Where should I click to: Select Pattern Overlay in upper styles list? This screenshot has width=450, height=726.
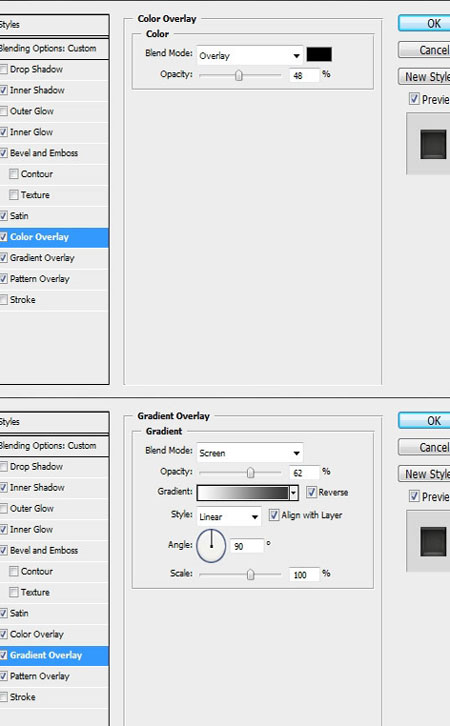coord(40,279)
